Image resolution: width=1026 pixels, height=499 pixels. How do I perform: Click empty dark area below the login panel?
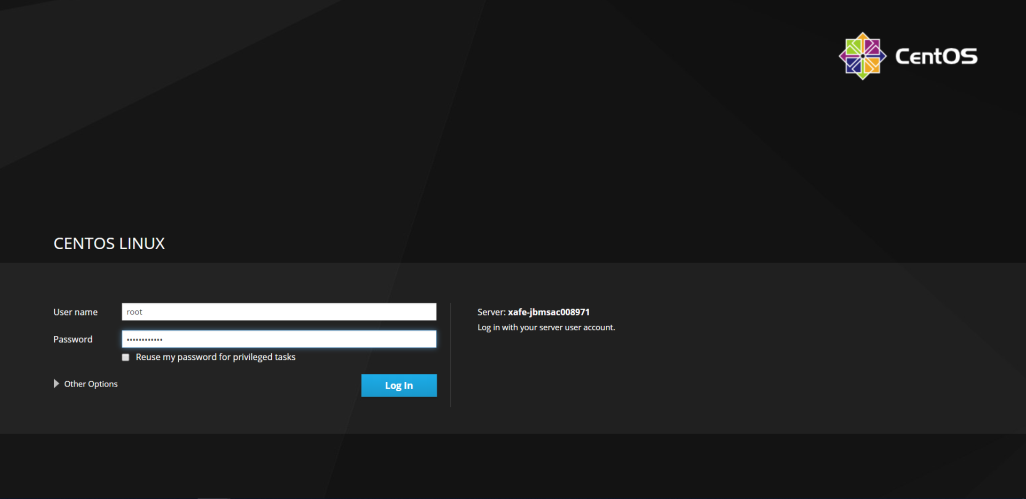click(x=500, y=465)
